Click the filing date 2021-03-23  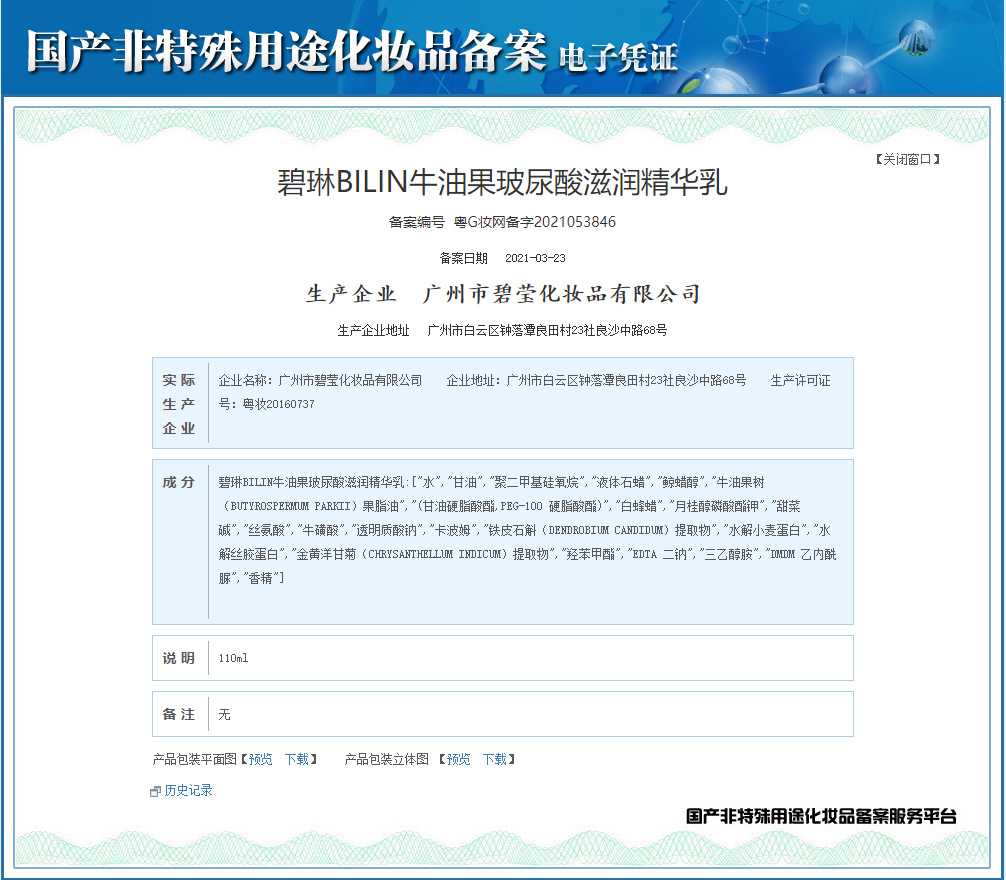tap(535, 258)
